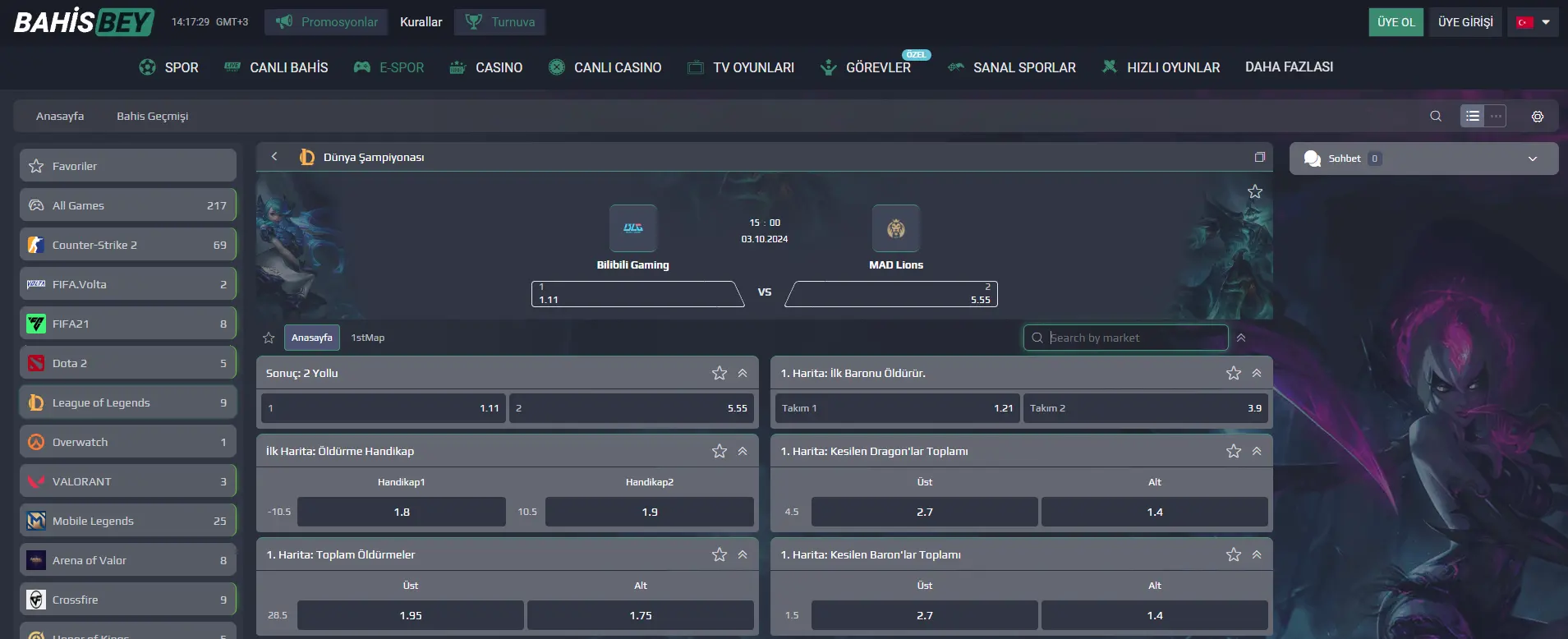The height and width of the screenshot is (639, 1568).
Task: Select League of Legends in the sidebar
Action: (x=128, y=402)
